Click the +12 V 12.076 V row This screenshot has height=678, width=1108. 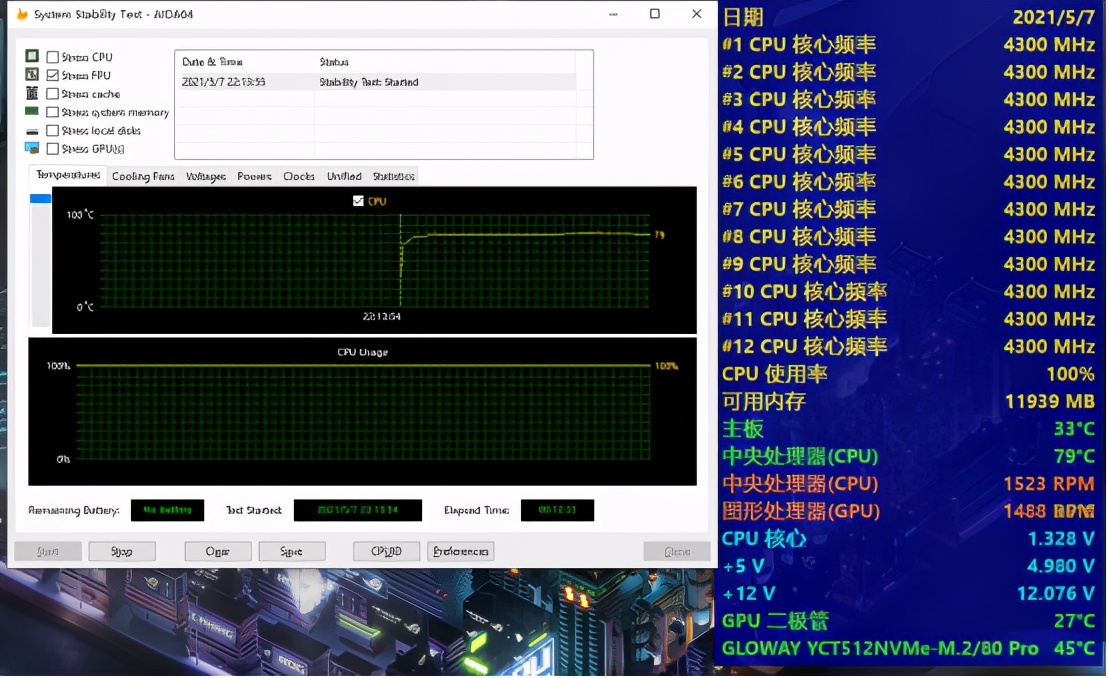tap(909, 593)
